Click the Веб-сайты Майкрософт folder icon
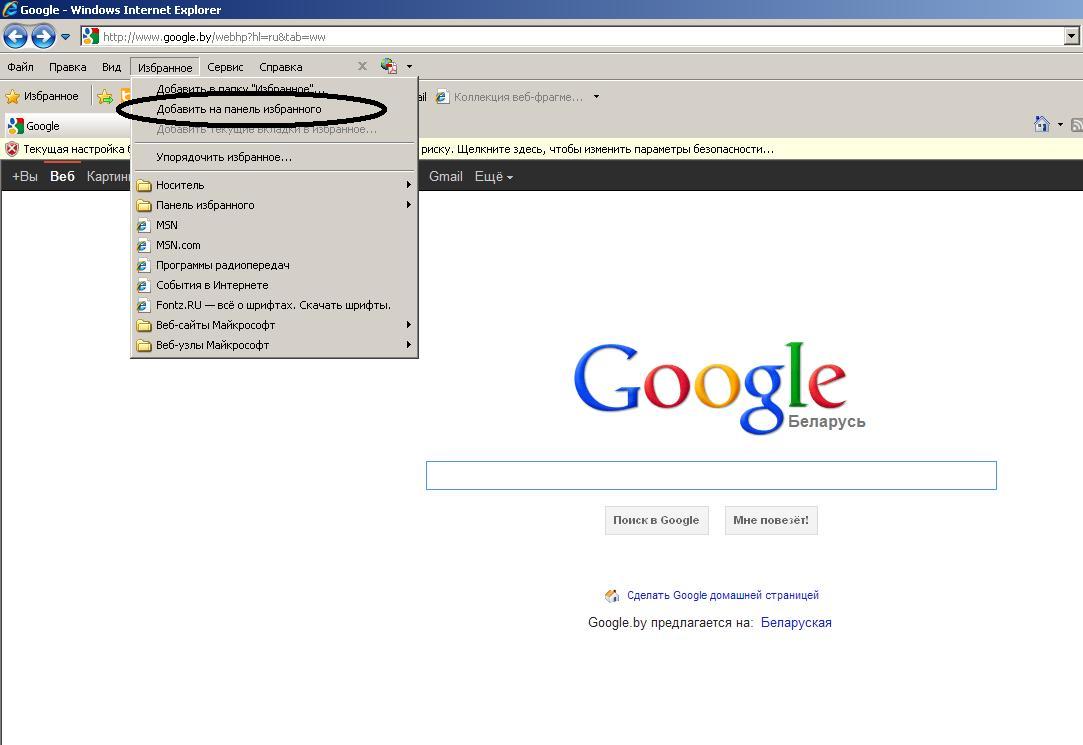Image resolution: width=1083 pixels, height=745 pixels. click(x=144, y=325)
